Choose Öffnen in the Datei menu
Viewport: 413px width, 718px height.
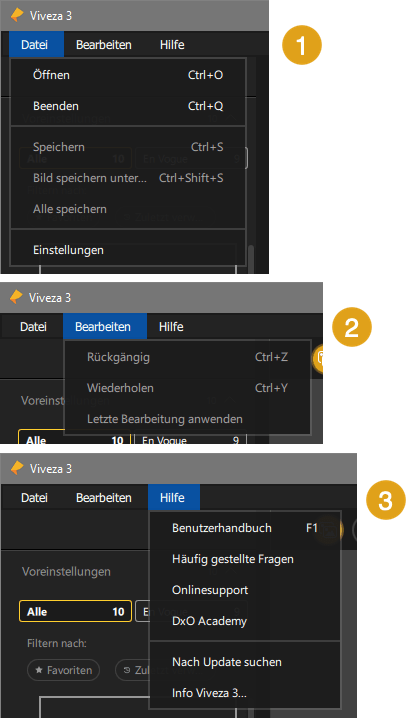(x=128, y=75)
